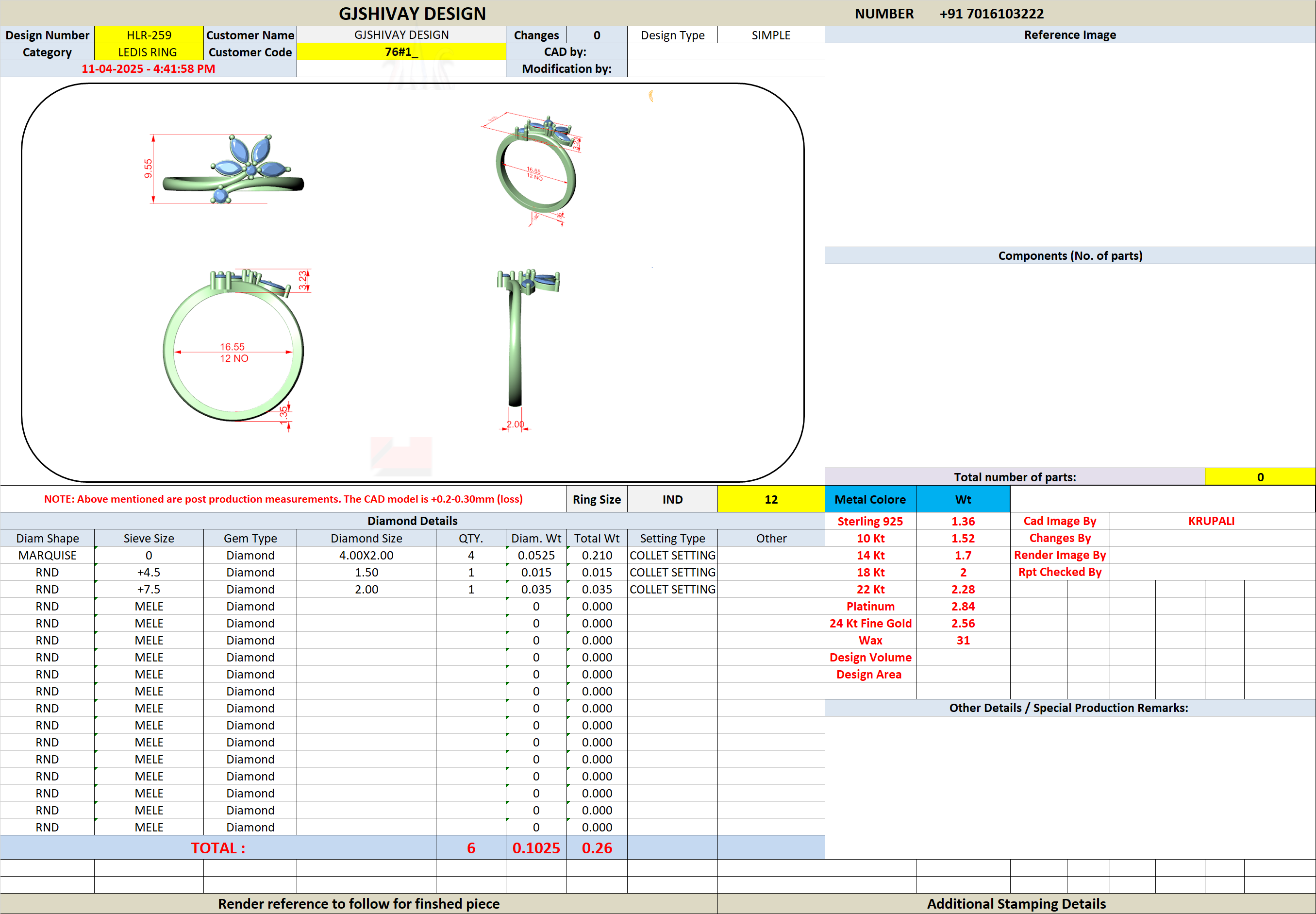Select the MARQUISE diam shape cell
Image resolution: width=1316 pixels, height=914 pixels.
pos(47,556)
